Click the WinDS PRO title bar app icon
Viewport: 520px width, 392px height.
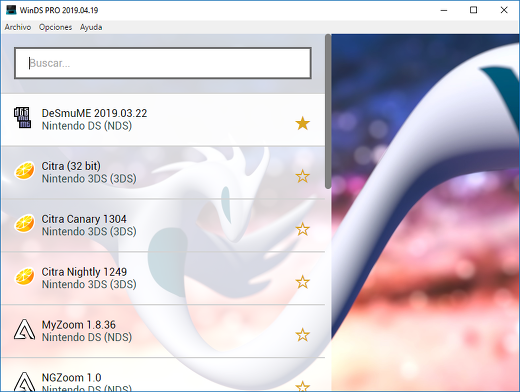point(11,10)
